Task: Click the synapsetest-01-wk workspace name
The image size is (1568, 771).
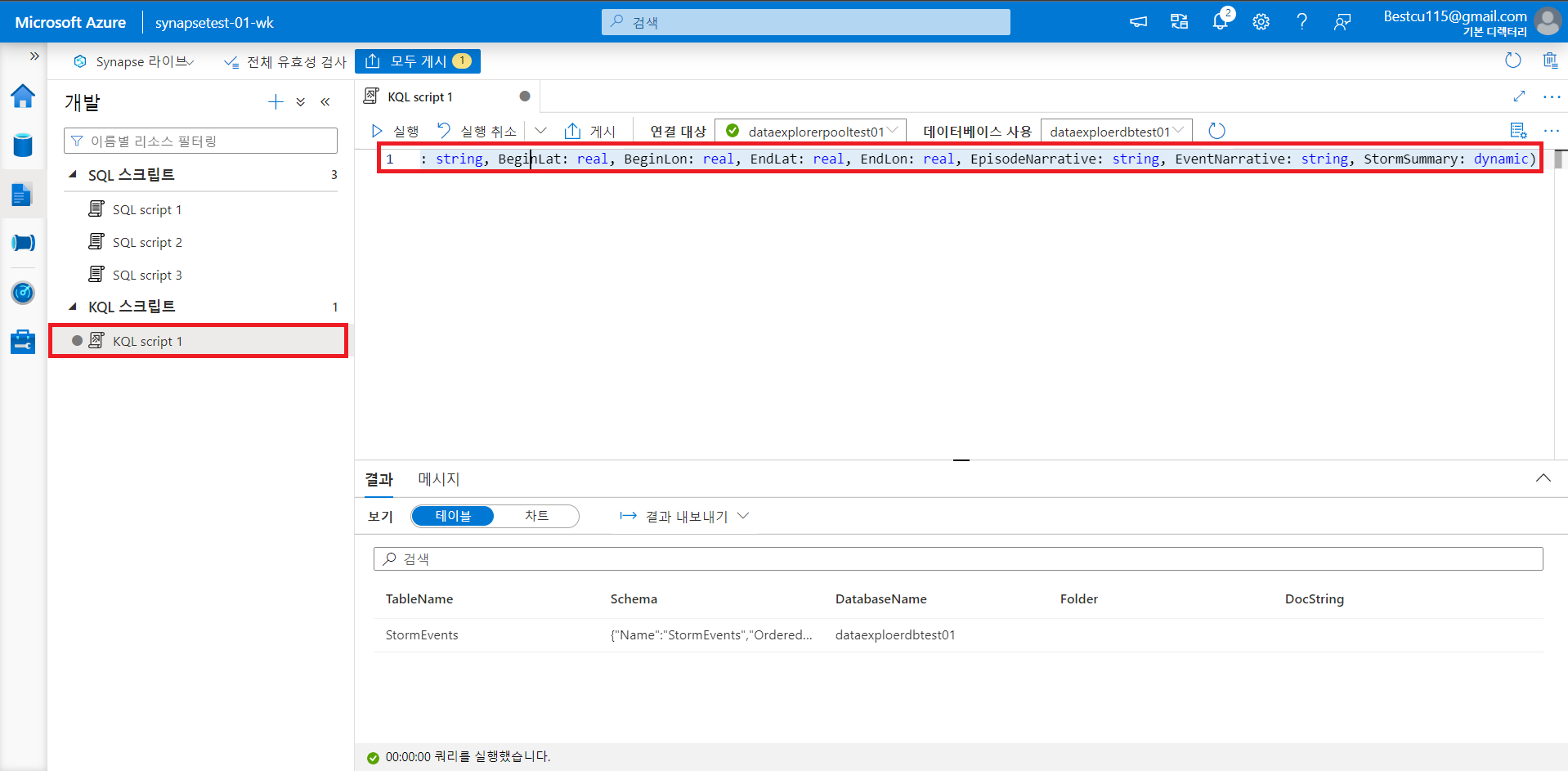Action: [214, 22]
